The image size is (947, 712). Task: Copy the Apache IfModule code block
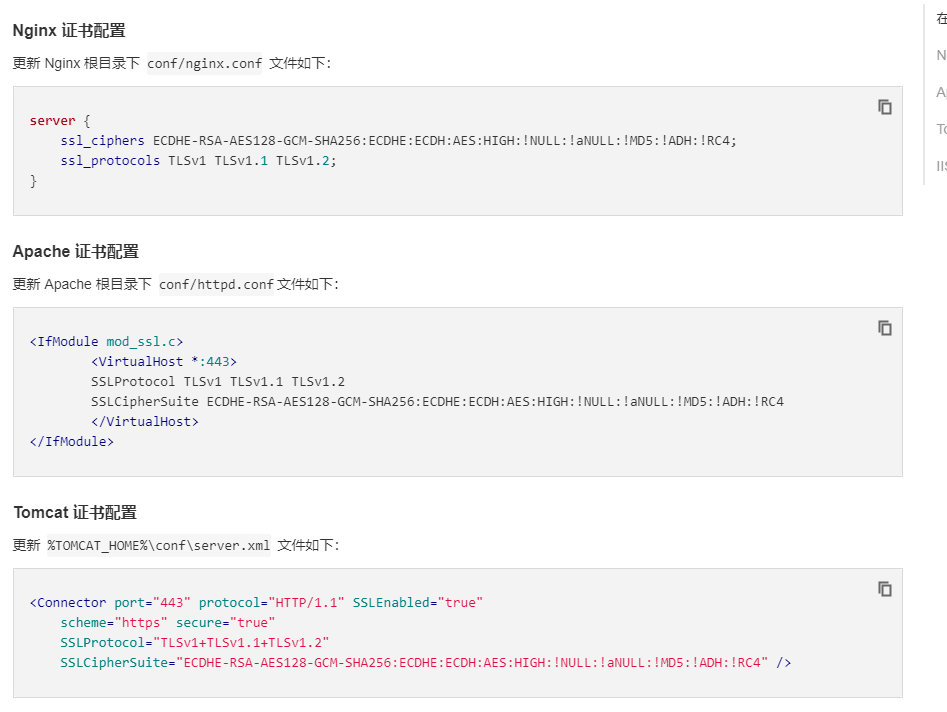(884, 328)
